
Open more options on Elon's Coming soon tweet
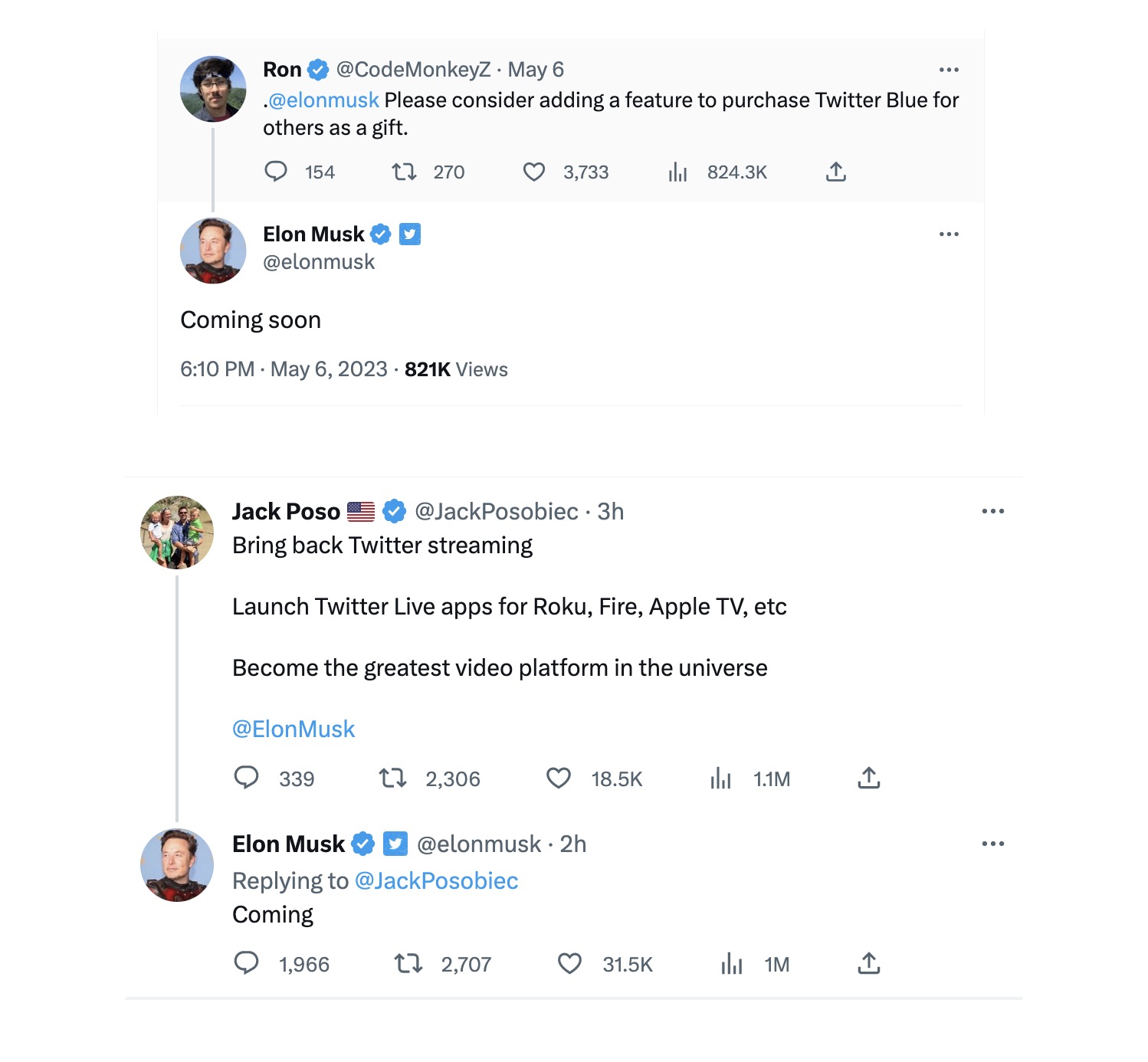pos(949,234)
